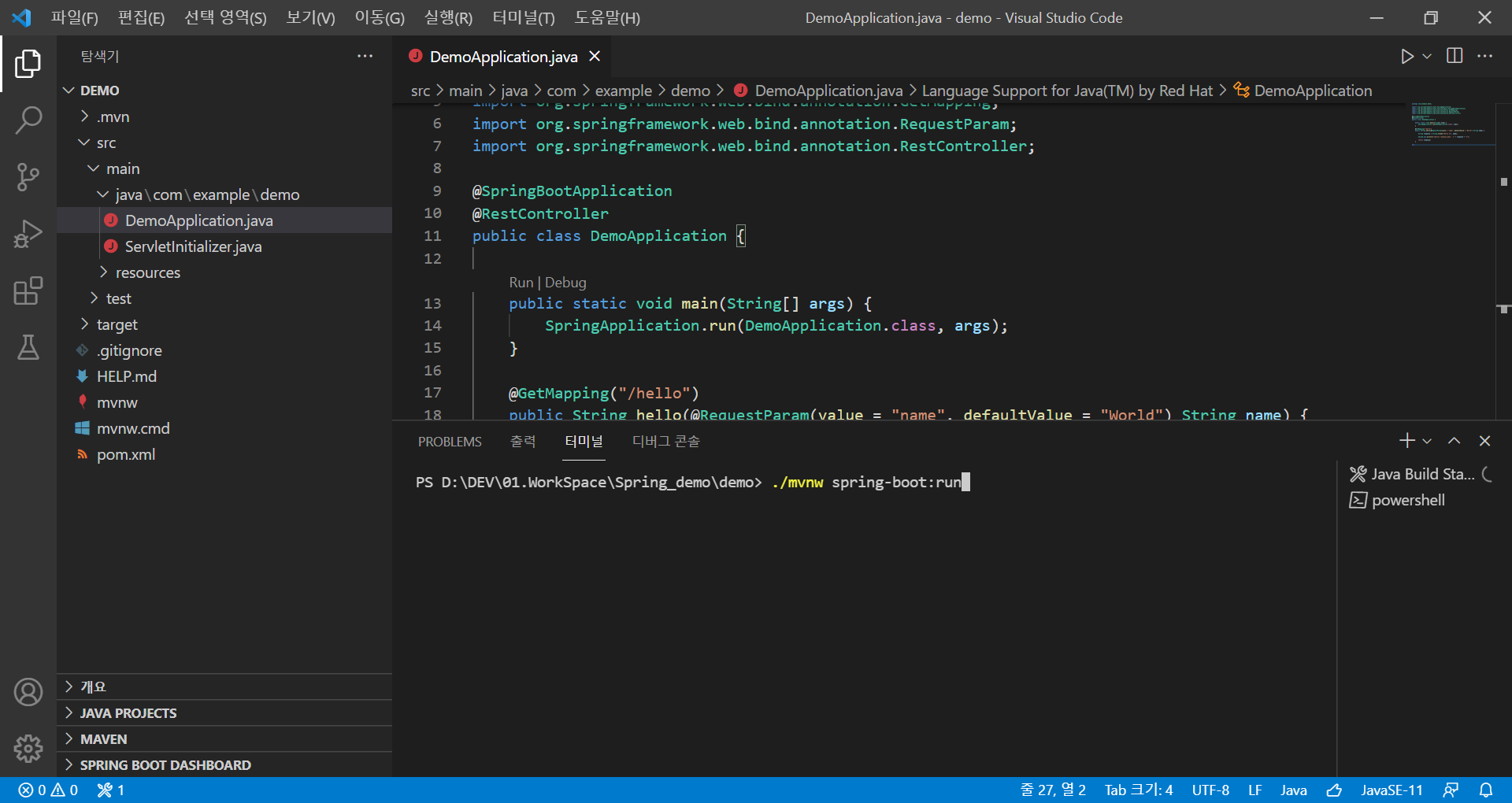Viewport: 1512px width, 803px height.
Task: Open pom.xml in the file tree
Action: pyautogui.click(x=224, y=454)
